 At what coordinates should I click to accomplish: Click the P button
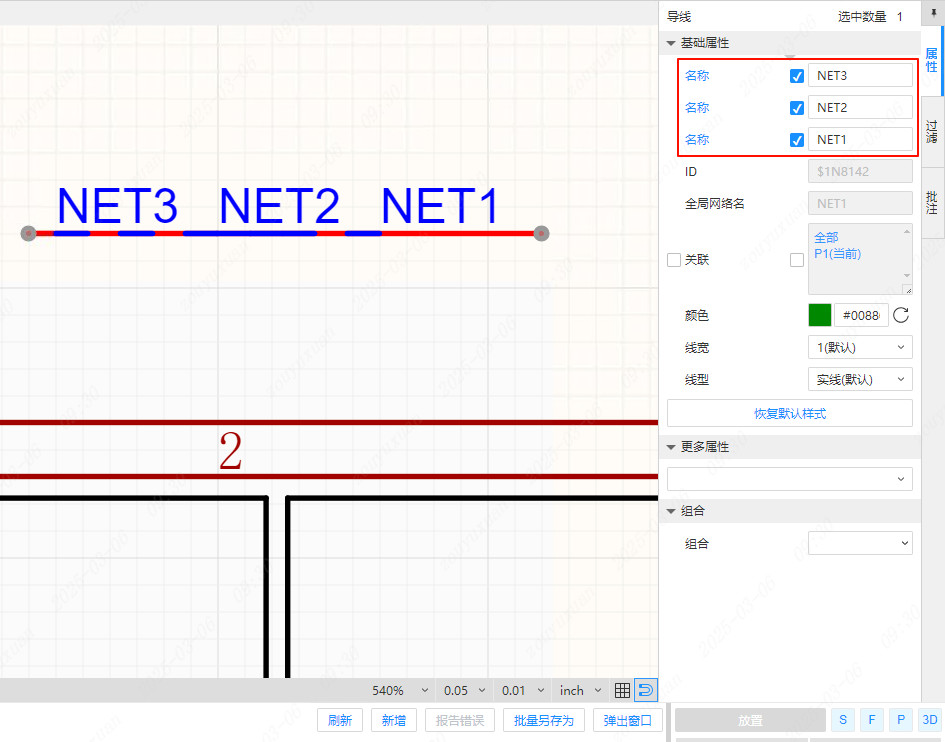(x=901, y=720)
